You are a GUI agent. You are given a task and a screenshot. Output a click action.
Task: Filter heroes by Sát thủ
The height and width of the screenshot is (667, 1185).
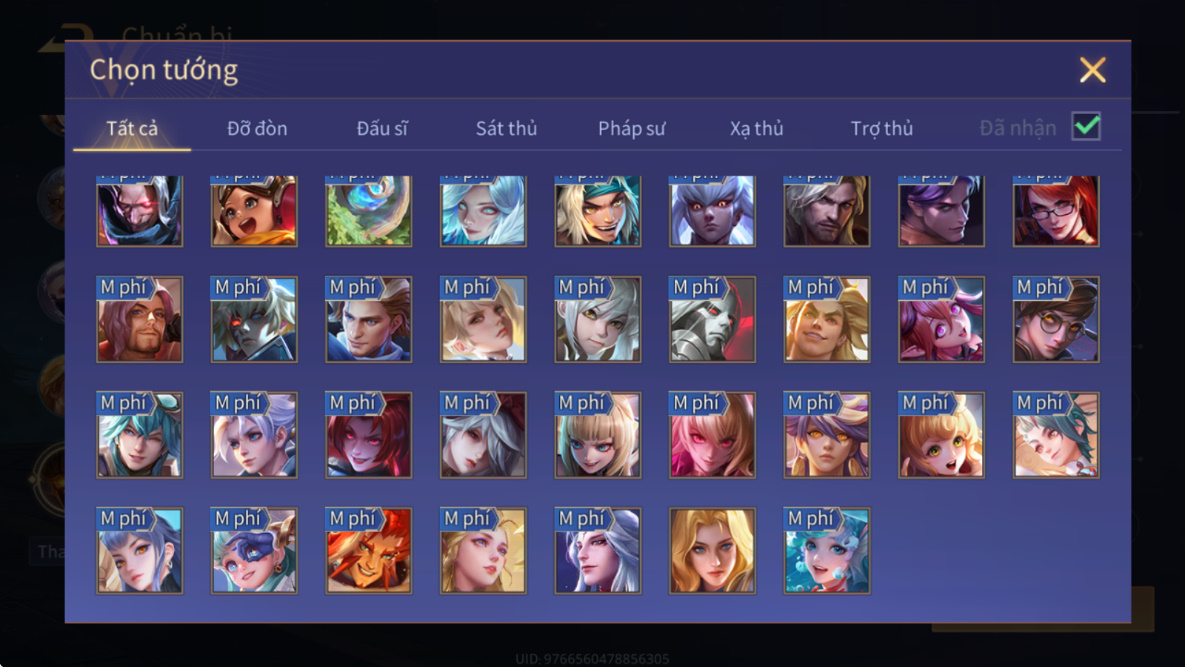click(506, 128)
